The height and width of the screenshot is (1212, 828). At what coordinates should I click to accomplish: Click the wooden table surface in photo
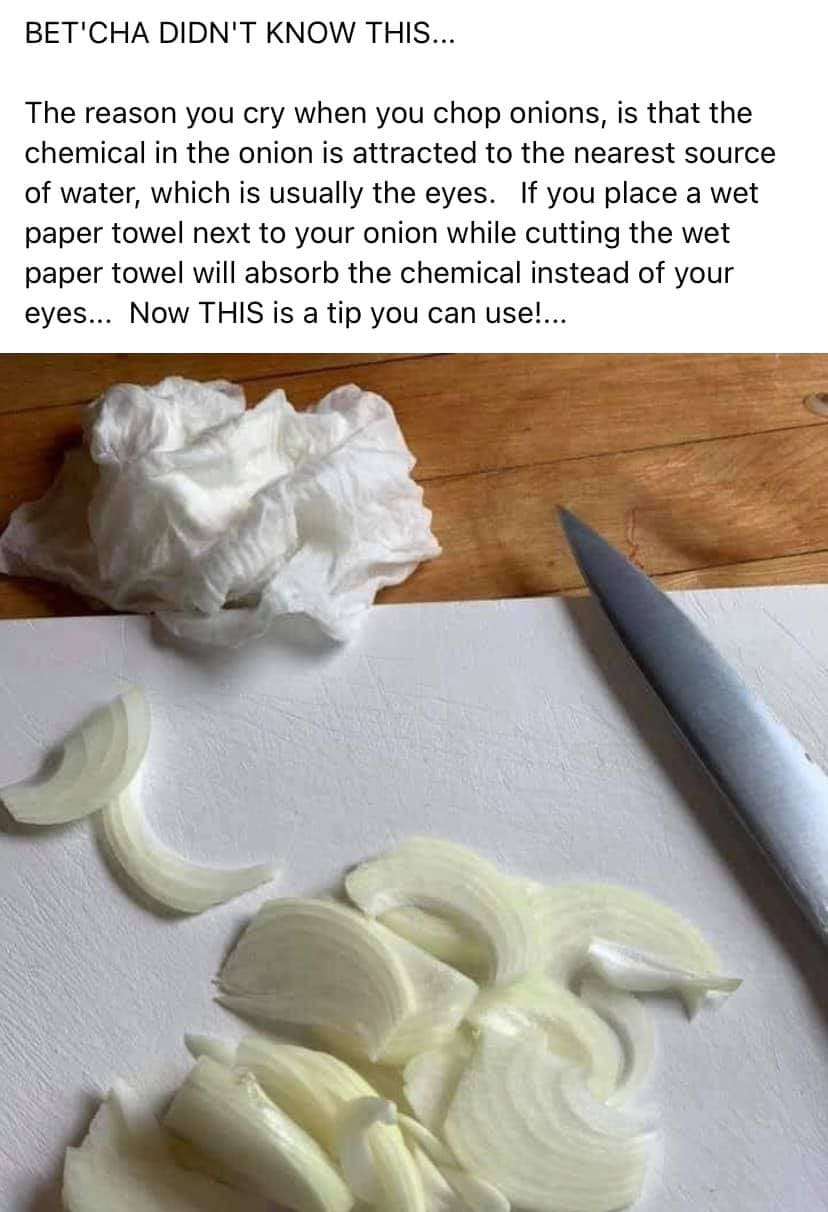(x=620, y=460)
